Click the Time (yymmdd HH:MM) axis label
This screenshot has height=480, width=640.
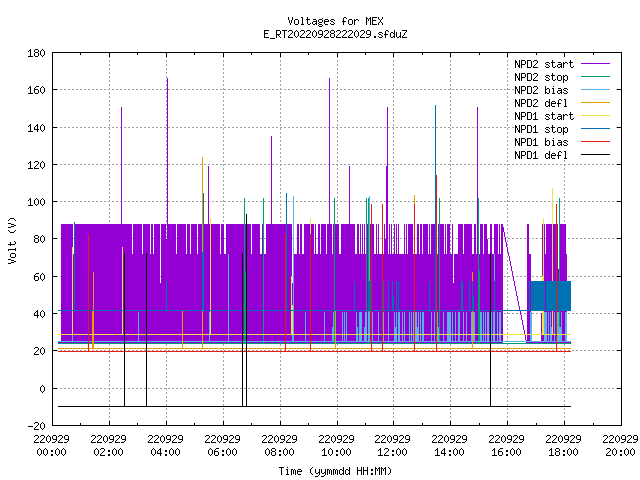tap(335, 471)
